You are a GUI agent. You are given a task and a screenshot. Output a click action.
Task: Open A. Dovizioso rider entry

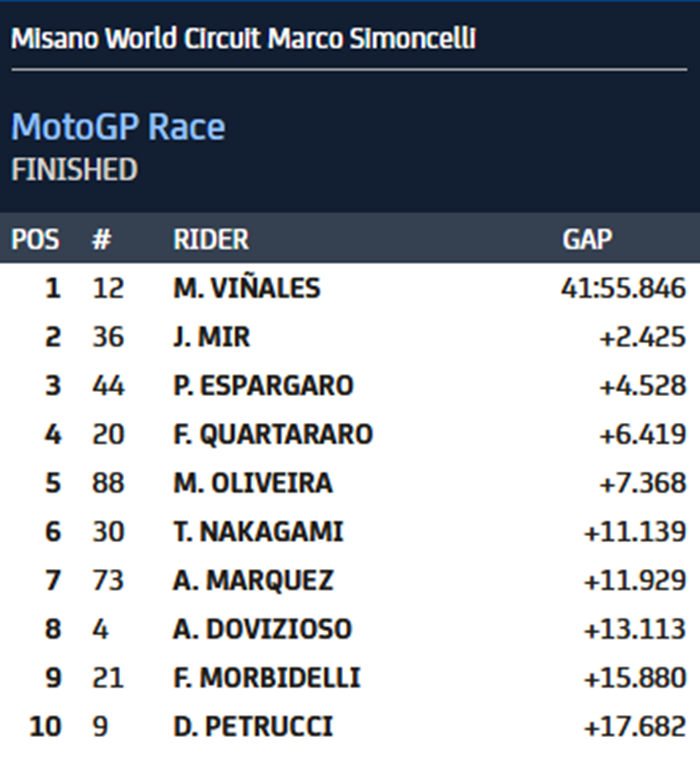(x=262, y=629)
